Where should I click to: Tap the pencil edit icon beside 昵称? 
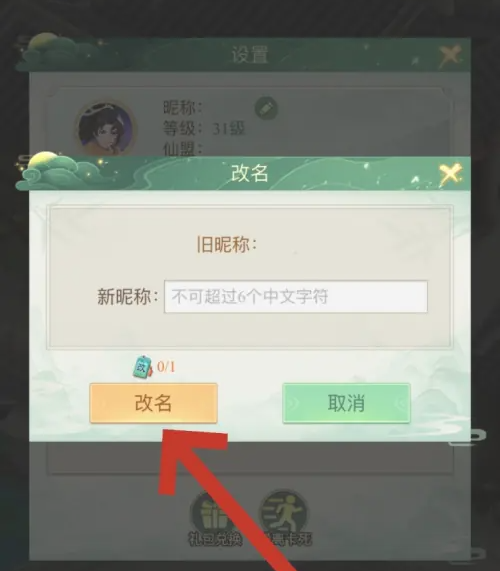coord(266,108)
